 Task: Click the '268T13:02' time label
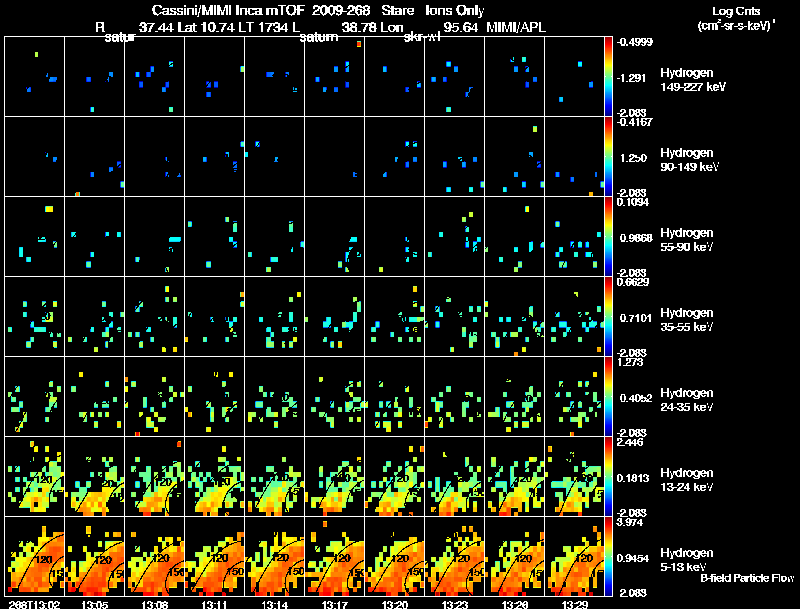click(x=34, y=604)
